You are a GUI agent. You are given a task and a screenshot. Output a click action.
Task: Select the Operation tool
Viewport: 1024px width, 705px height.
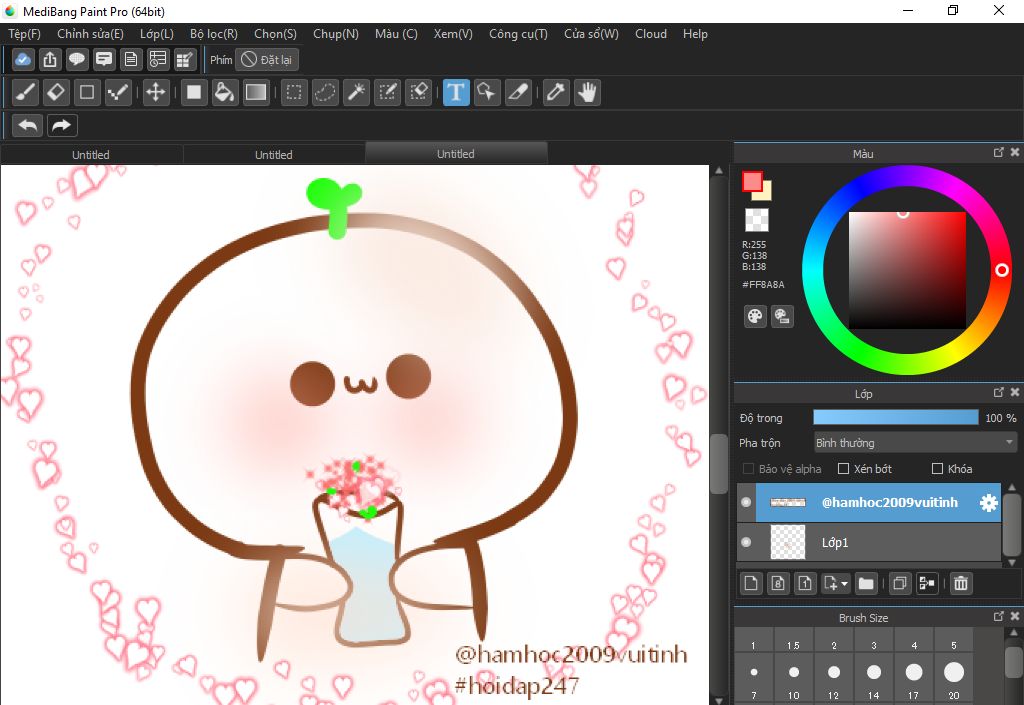point(487,92)
